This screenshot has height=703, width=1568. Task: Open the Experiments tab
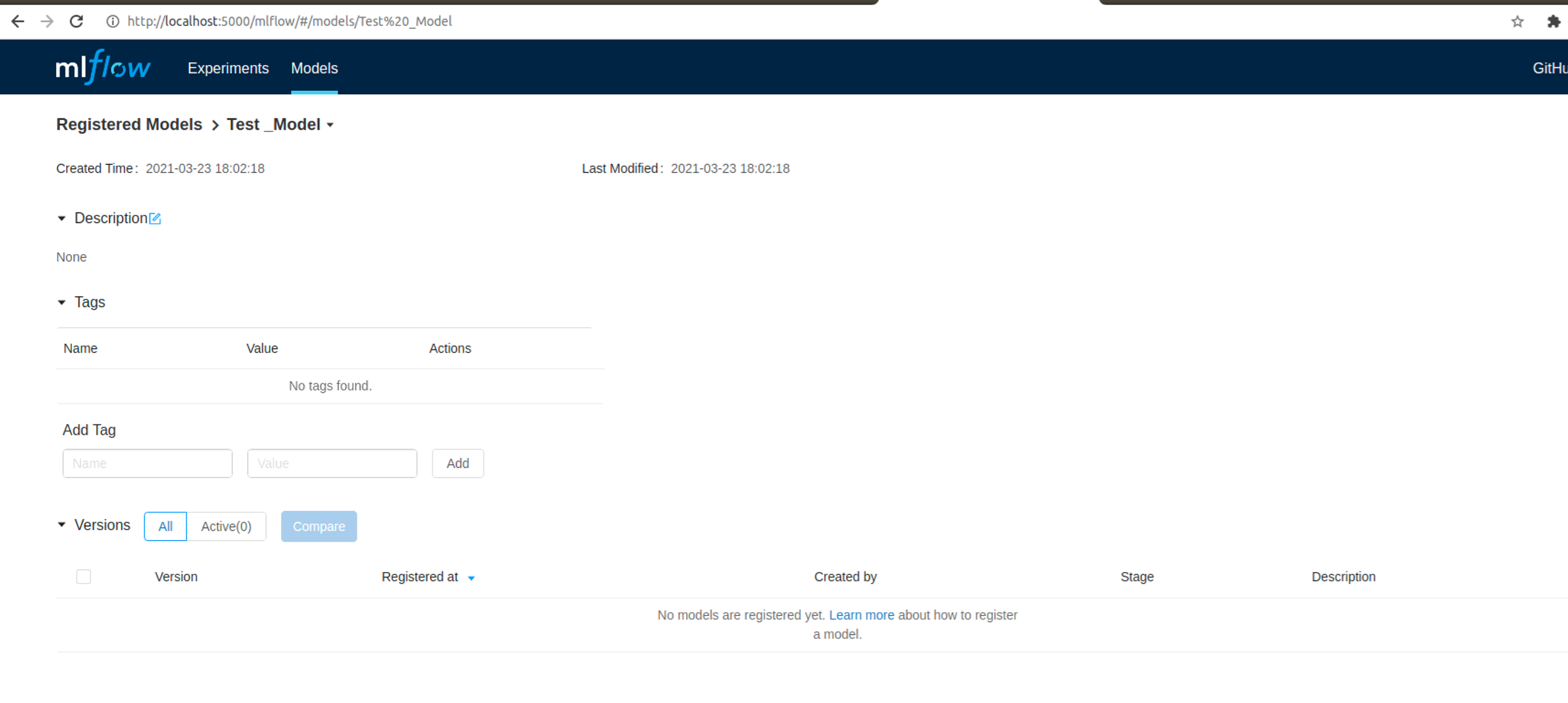[x=228, y=68]
